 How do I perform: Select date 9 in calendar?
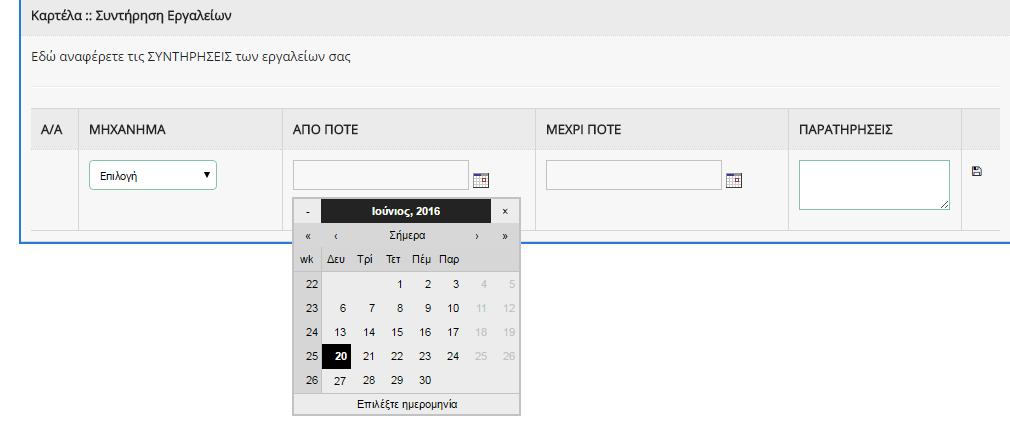(428, 309)
